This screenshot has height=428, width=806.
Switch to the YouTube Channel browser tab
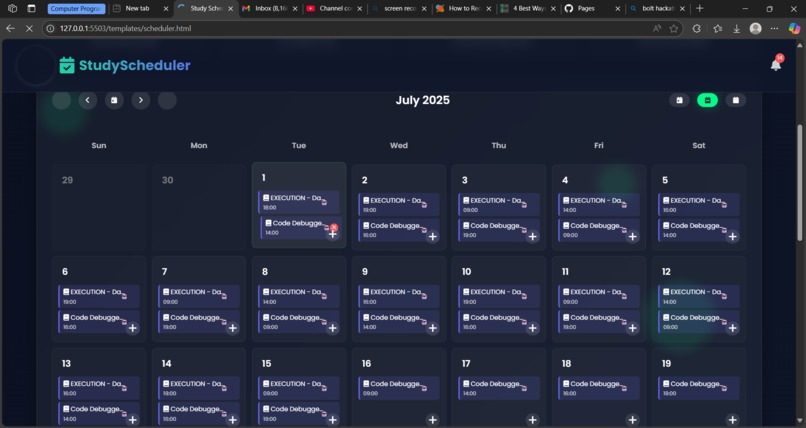pyautogui.click(x=334, y=8)
